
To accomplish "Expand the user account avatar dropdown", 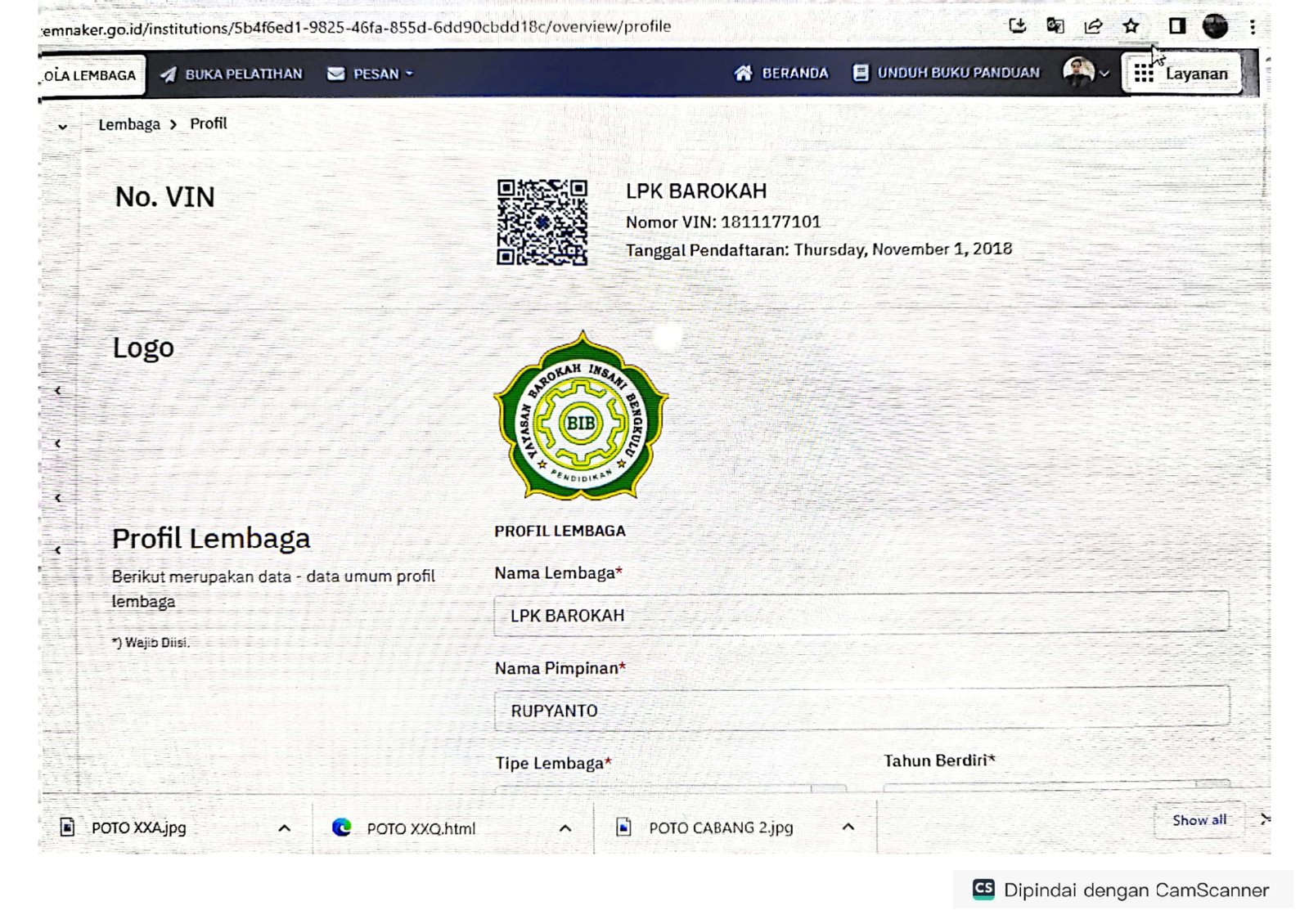I will 1085,73.
